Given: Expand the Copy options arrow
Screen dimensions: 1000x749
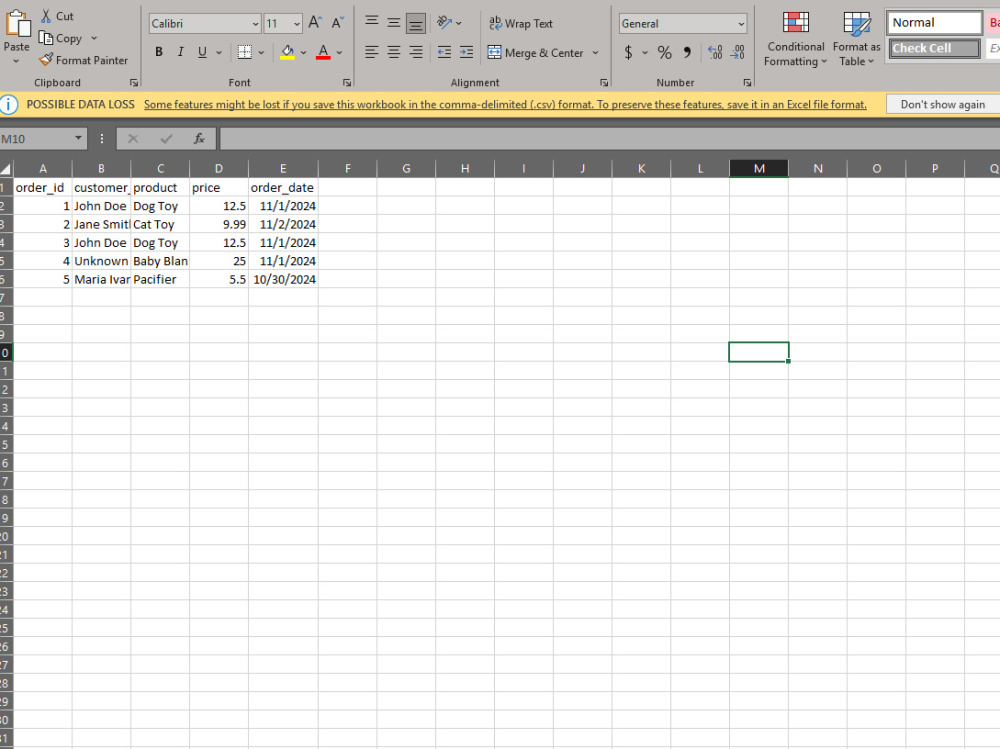Looking at the screenshot, I should coord(94,38).
